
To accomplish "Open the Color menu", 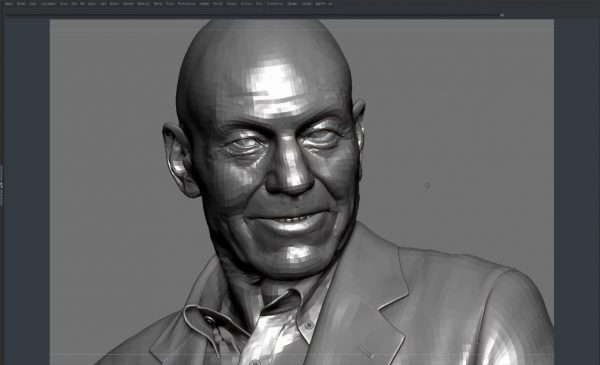I will [33, 4].
